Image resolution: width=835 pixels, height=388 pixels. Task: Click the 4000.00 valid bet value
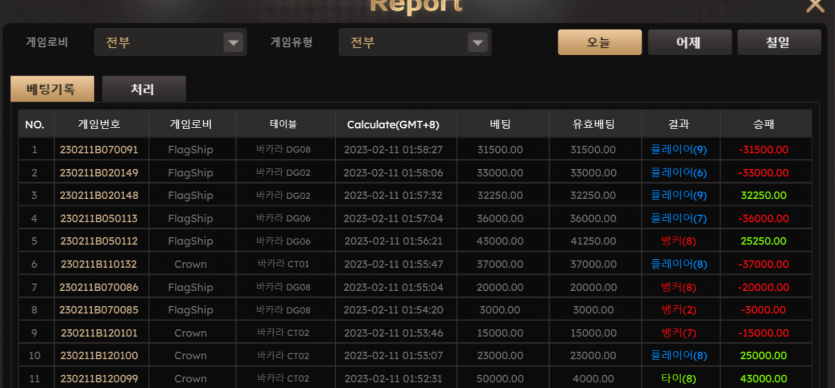593,379
